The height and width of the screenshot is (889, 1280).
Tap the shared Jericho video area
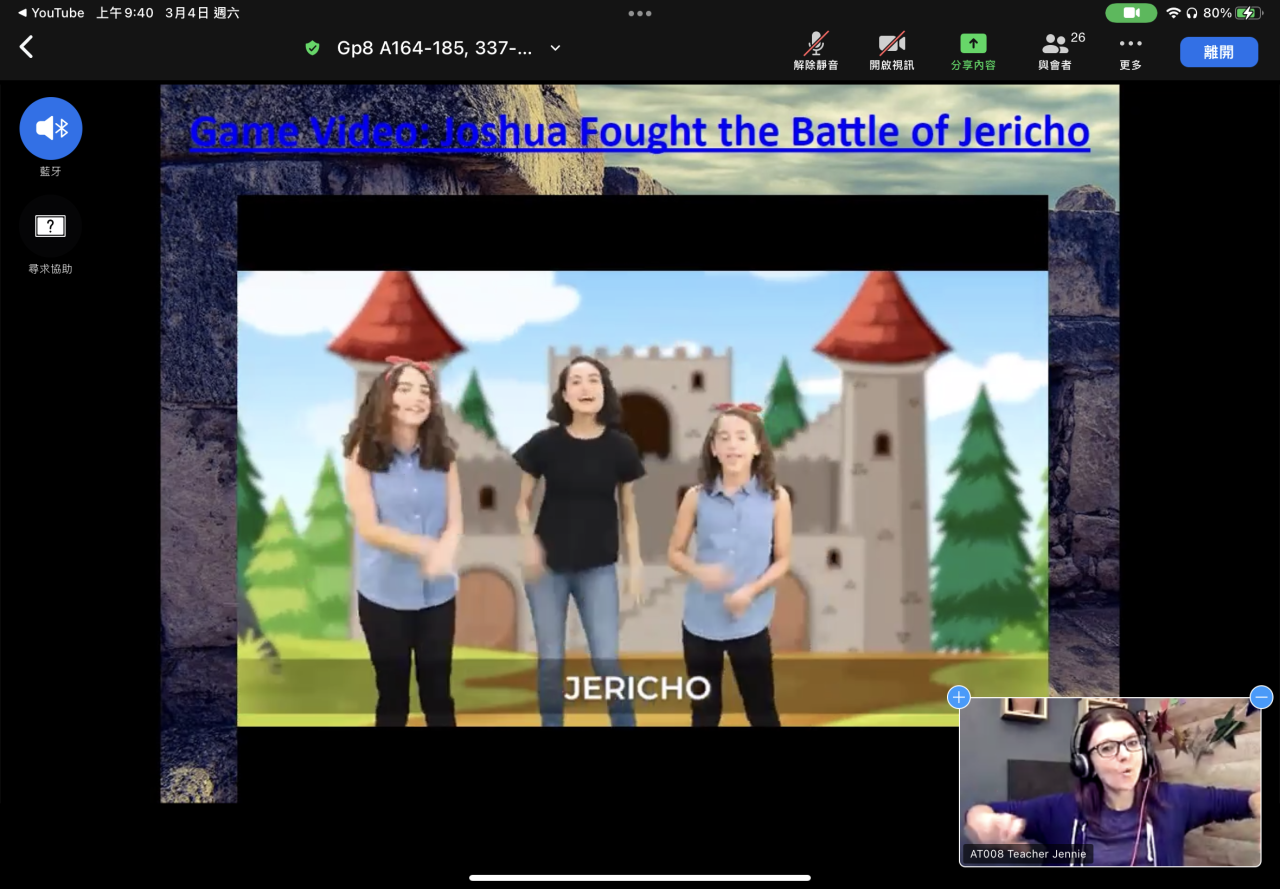click(642, 498)
